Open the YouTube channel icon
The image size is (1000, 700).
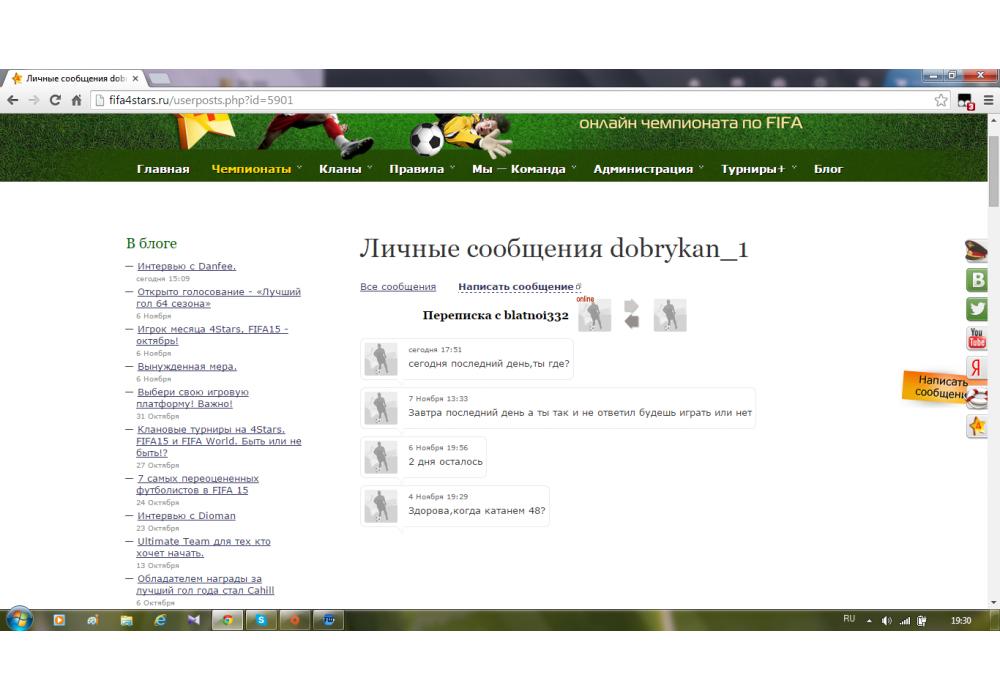point(976,339)
